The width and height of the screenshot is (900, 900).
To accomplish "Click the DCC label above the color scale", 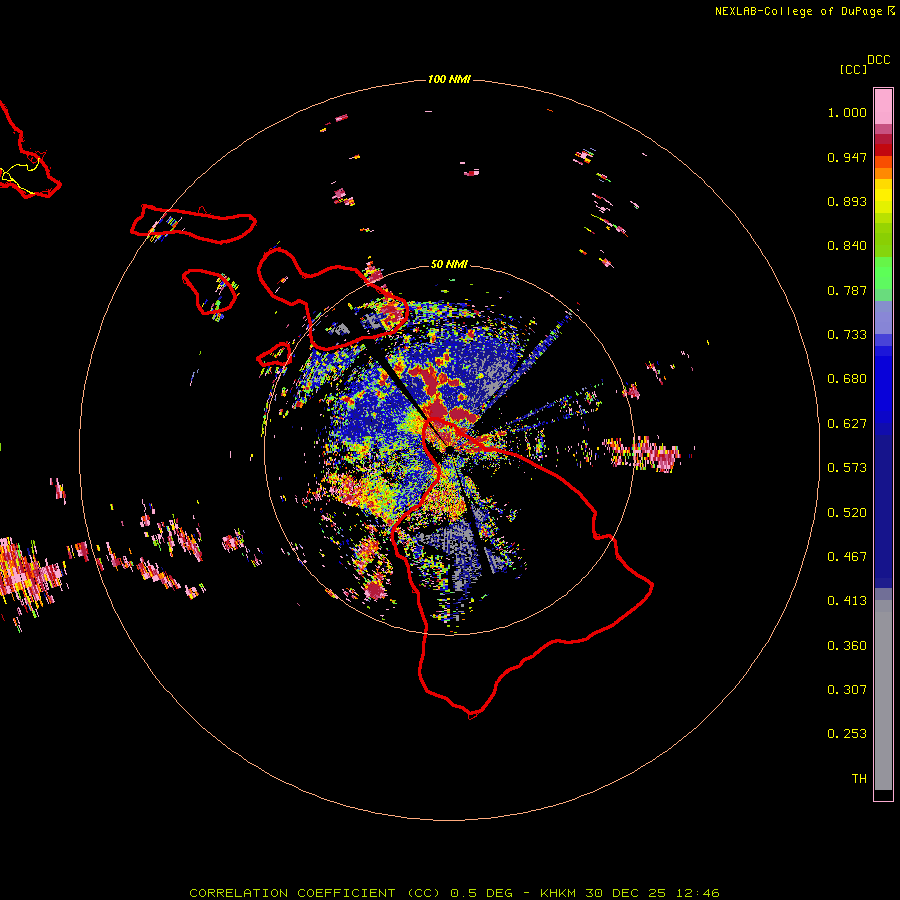I will click(x=879, y=60).
